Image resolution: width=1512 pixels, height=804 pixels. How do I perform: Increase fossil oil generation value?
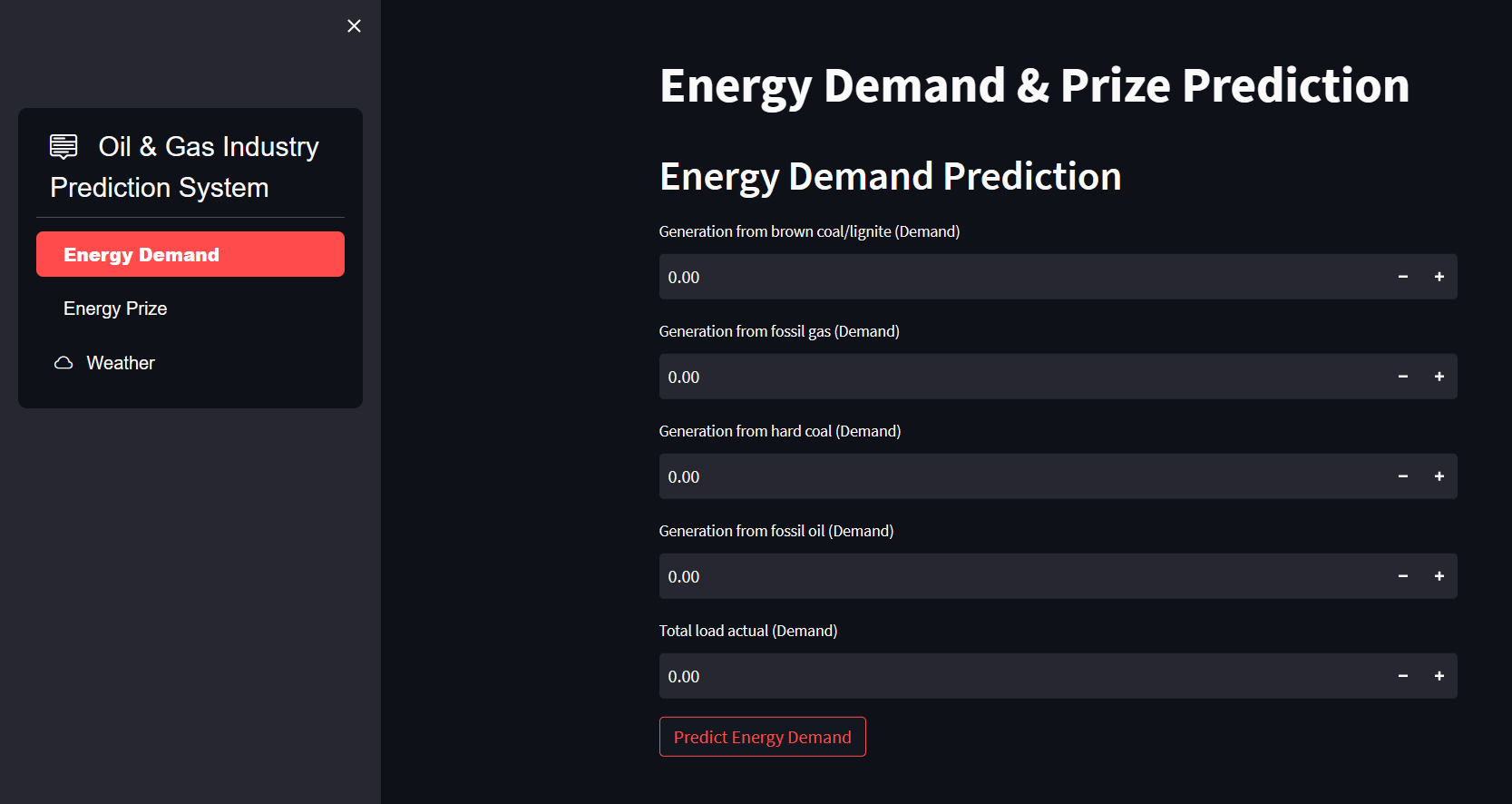1439,576
